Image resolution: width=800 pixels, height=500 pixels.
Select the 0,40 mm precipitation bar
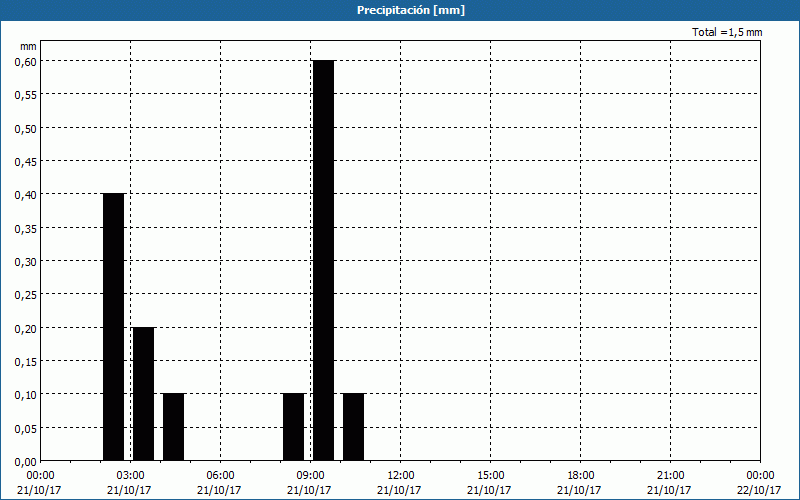pyautogui.click(x=113, y=327)
